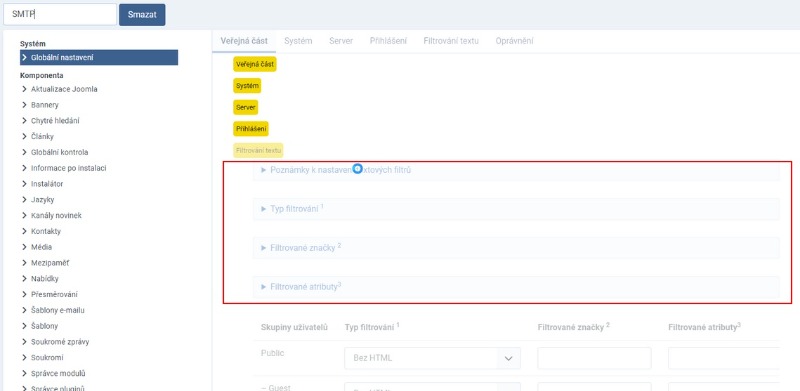Select the Oprávnění tab

[514, 41]
